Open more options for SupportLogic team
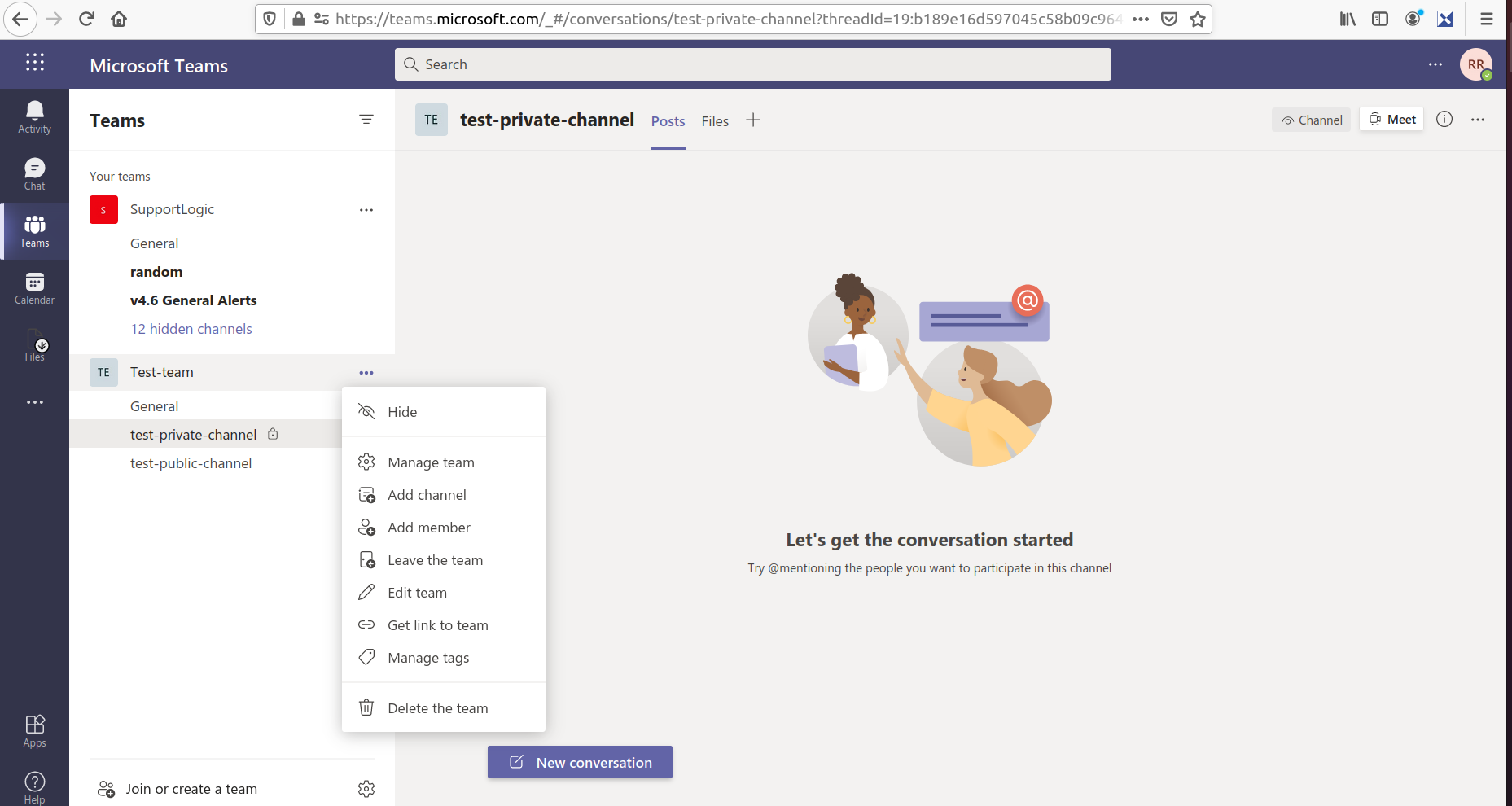Viewport: 1512px width, 806px height. (366, 210)
